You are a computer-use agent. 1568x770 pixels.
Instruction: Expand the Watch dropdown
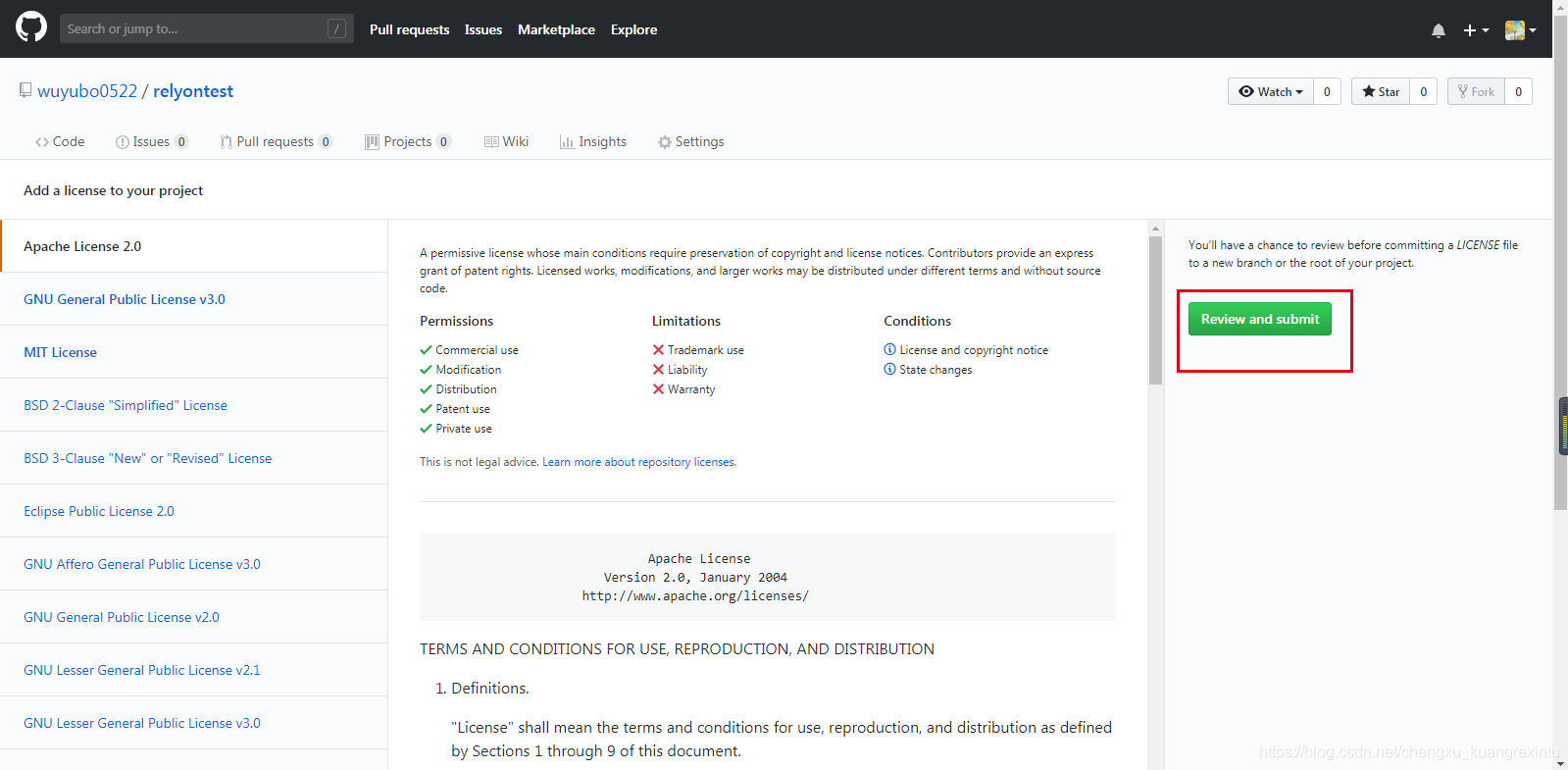[1271, 91]
